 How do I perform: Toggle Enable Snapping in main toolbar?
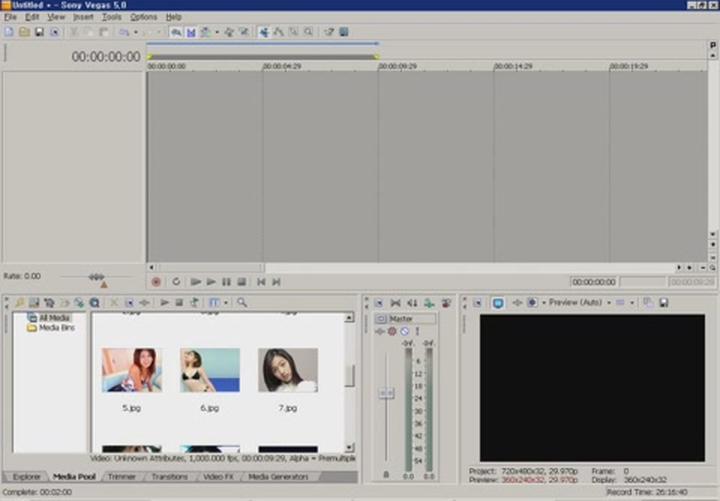tap(176, 32)
